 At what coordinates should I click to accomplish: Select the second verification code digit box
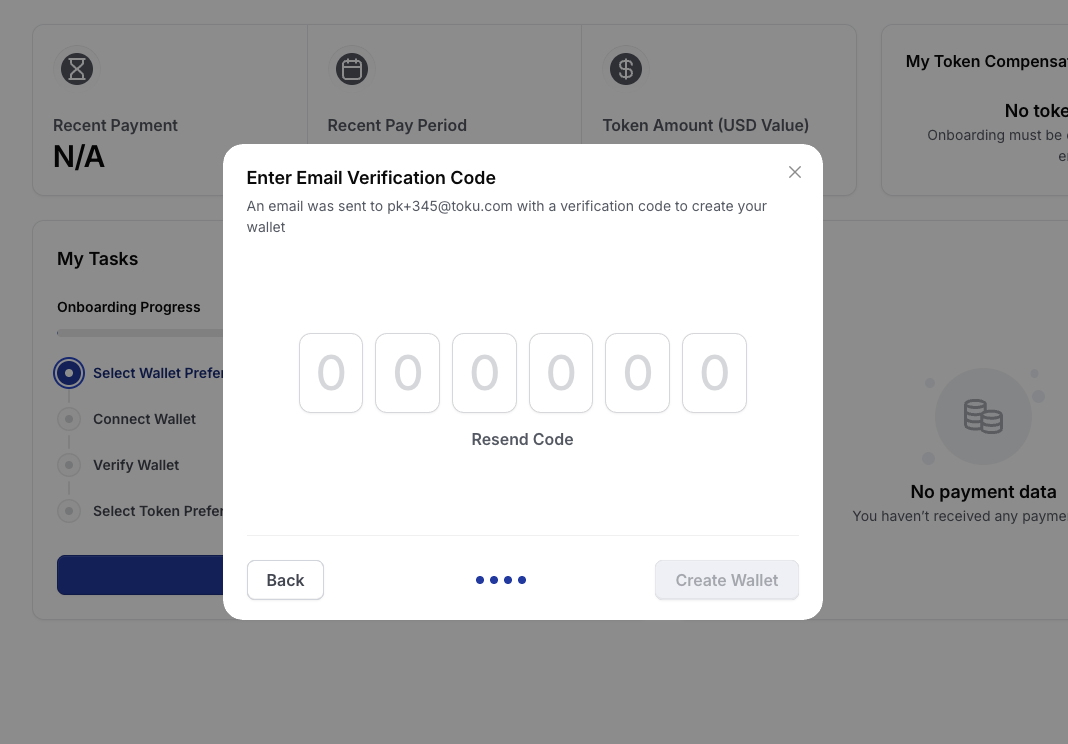point(407,373)
